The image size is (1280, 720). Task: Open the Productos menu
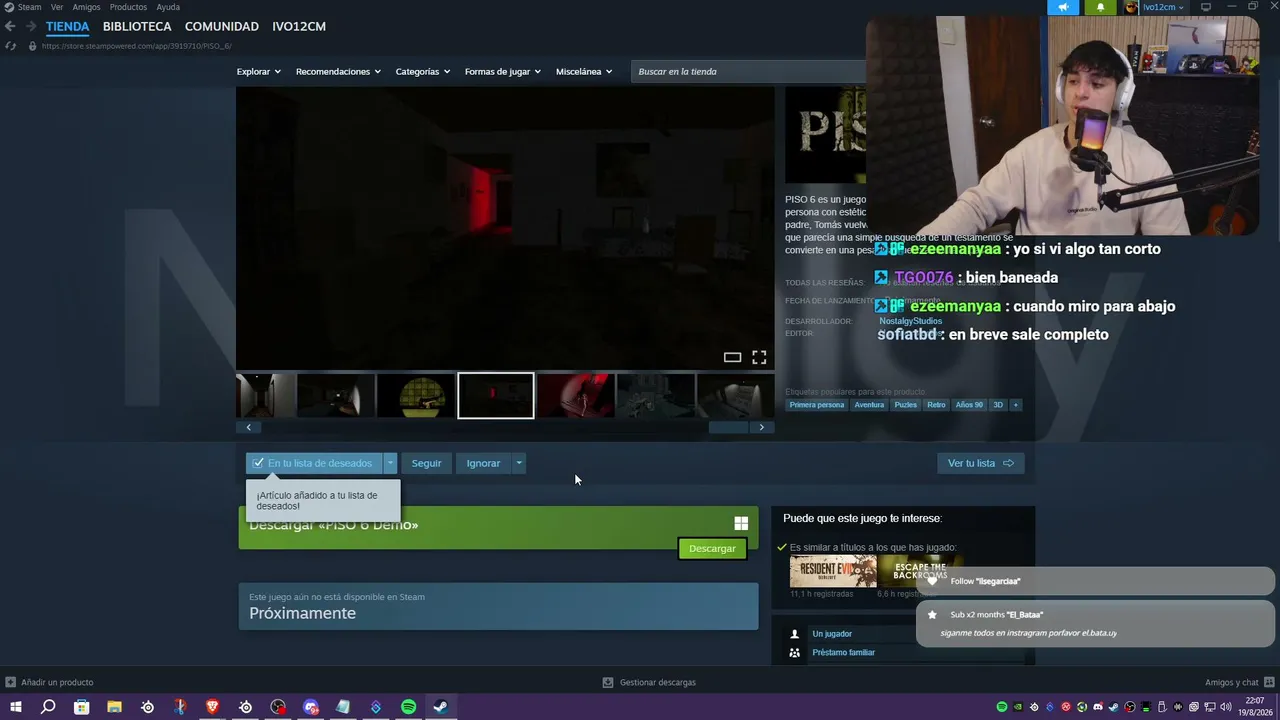[128, 7]
